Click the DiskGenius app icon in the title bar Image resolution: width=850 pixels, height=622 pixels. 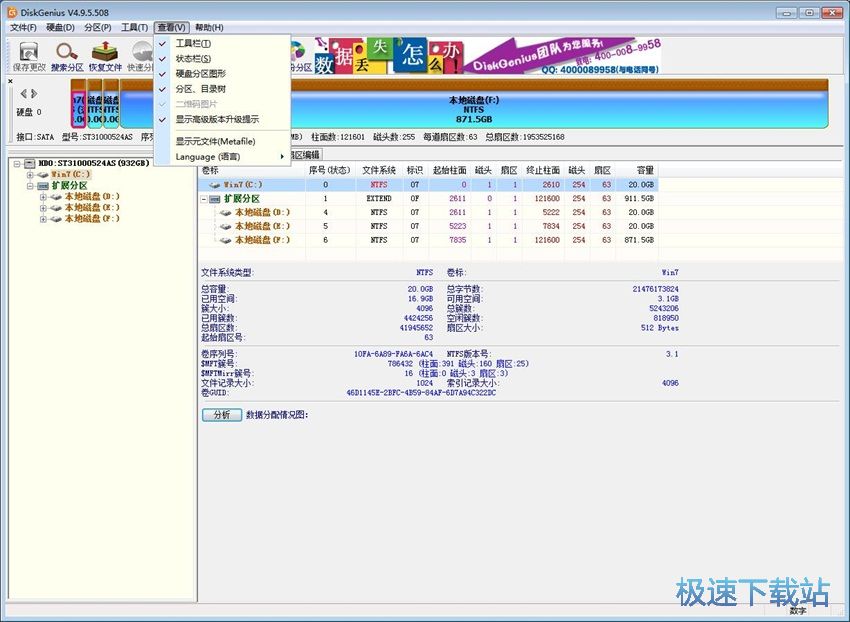click(12, 12)
